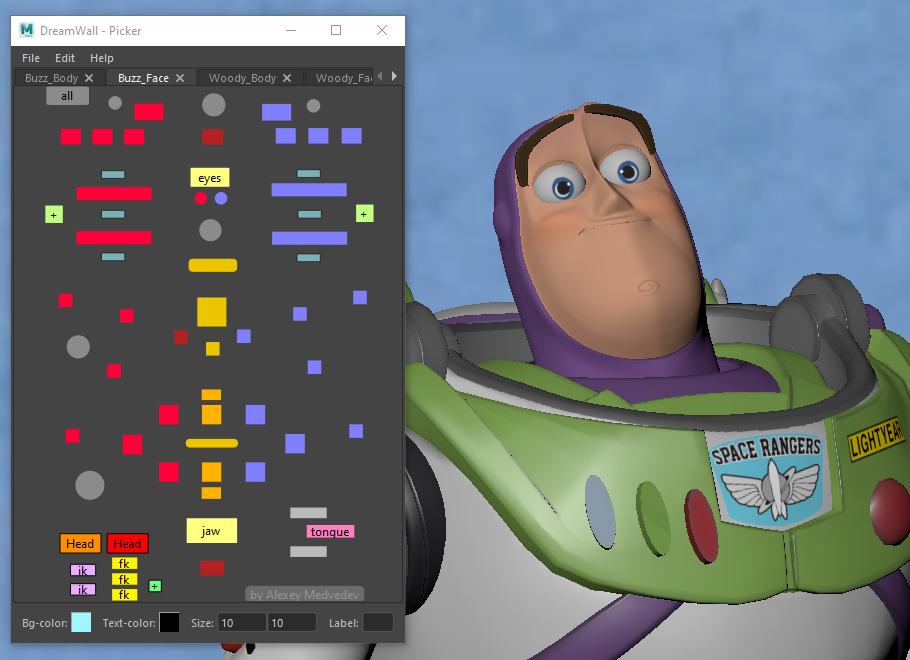The width and height of the screenshot is (910, 660).
Task: Open the File menu
Action: (31, 58)
